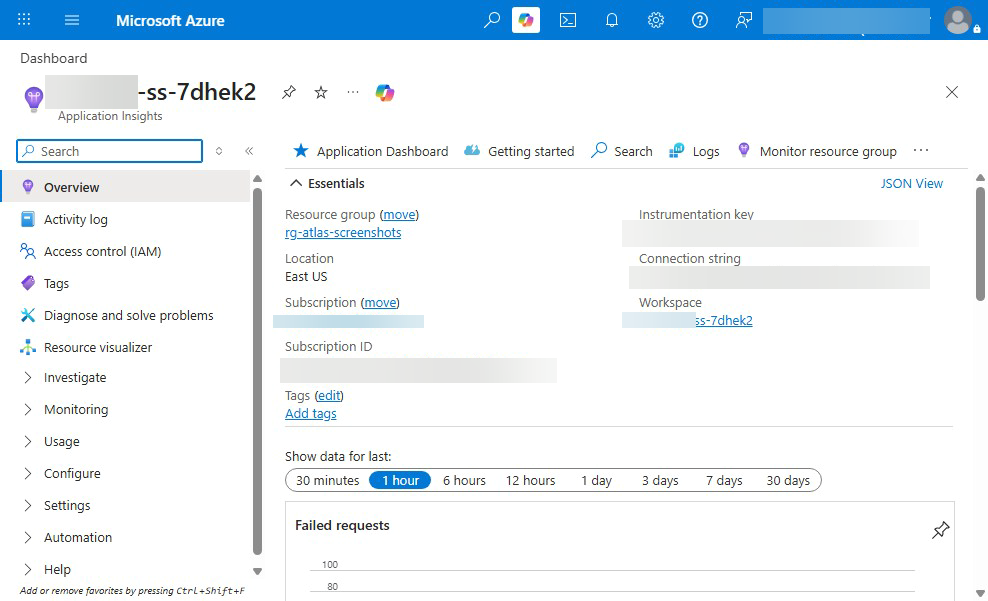Click move link next to Resource group

coord(399,215)
